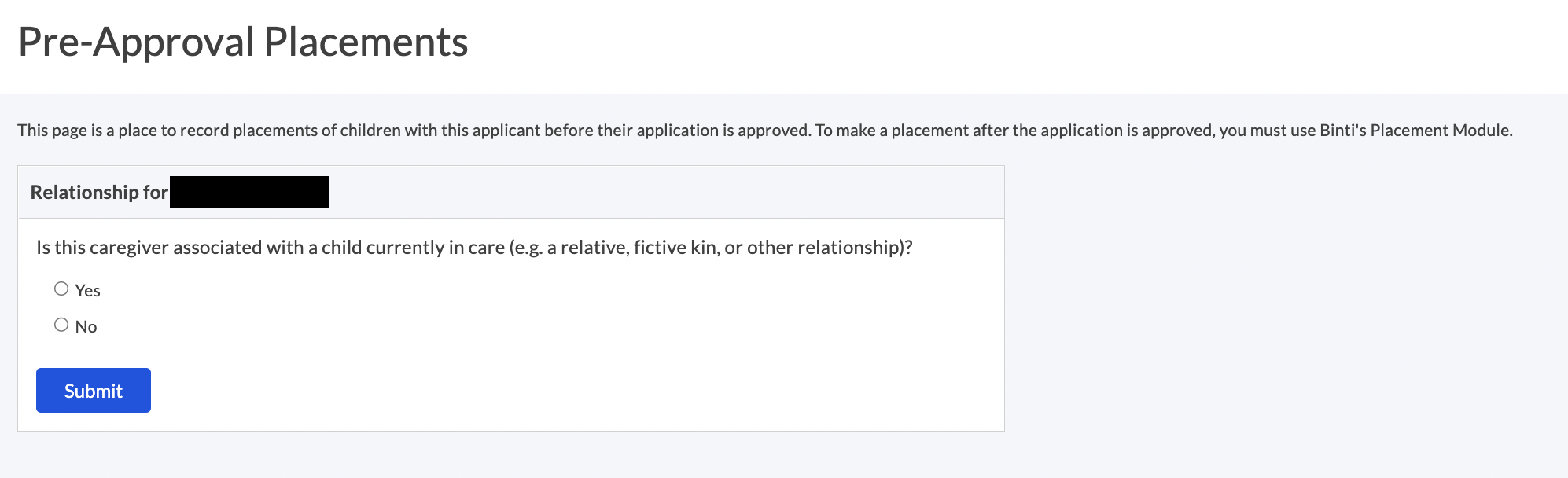Click the caregiver association question text

474,248
